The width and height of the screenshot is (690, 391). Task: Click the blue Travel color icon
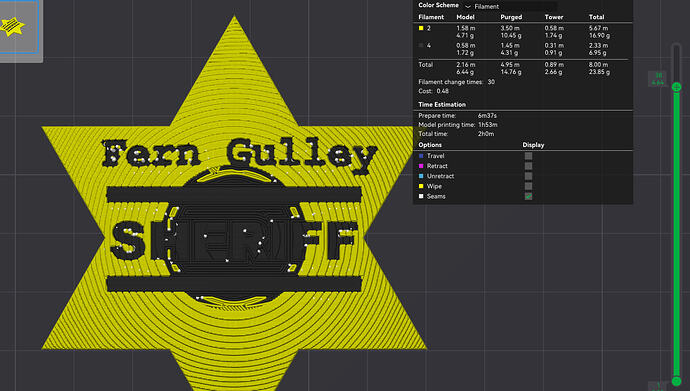[421, 156]
